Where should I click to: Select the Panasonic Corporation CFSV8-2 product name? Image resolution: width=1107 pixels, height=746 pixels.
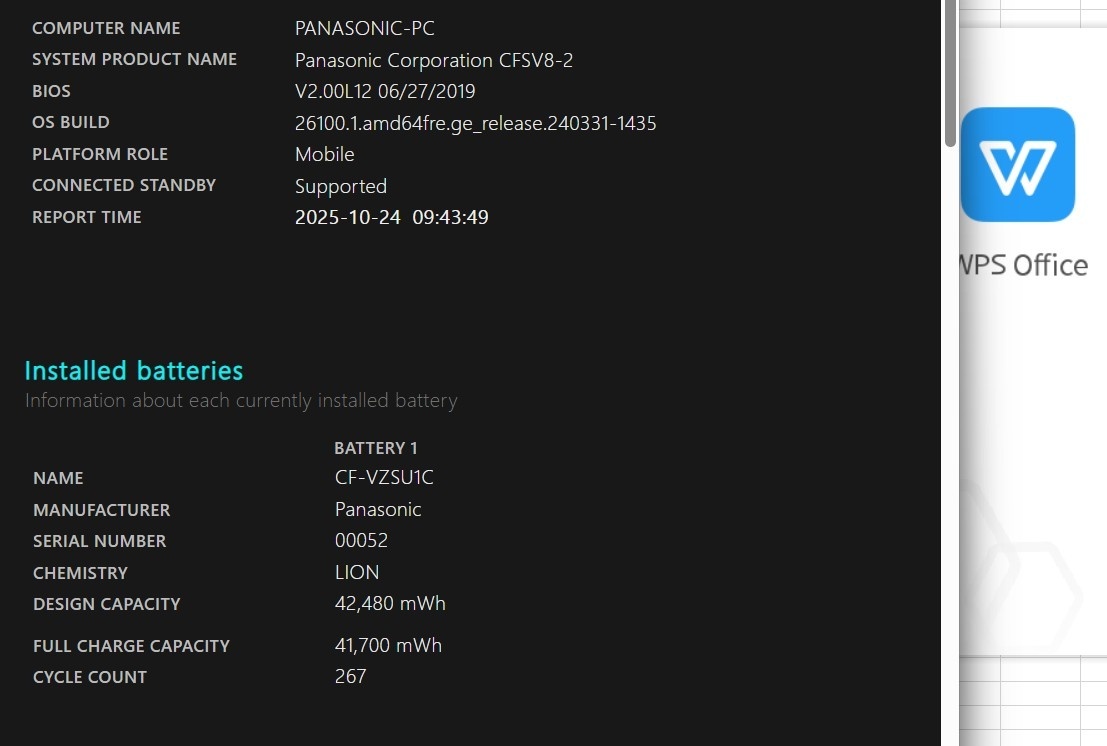433,60
